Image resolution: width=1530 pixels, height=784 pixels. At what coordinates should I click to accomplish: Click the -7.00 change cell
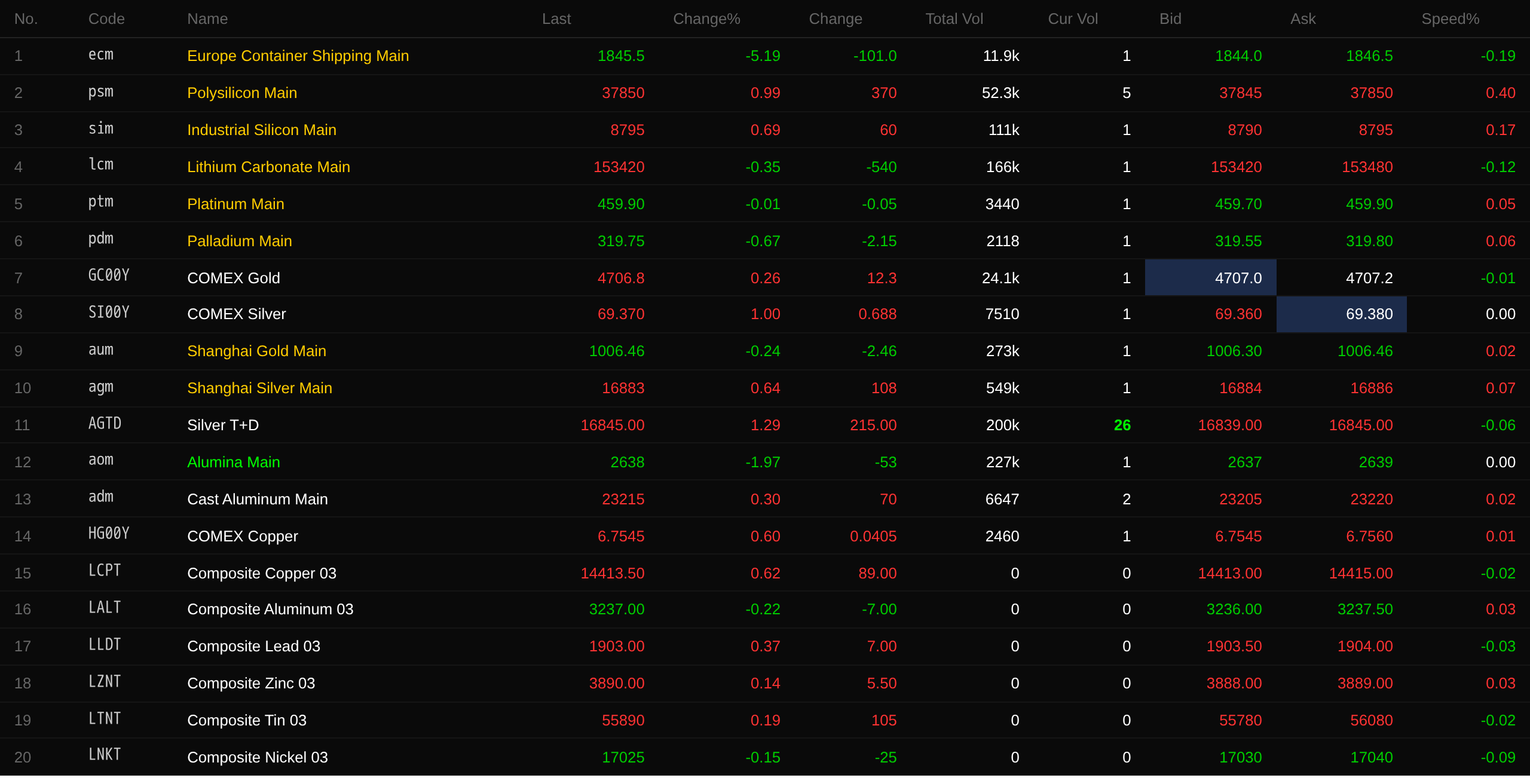(x=879, y=610)
